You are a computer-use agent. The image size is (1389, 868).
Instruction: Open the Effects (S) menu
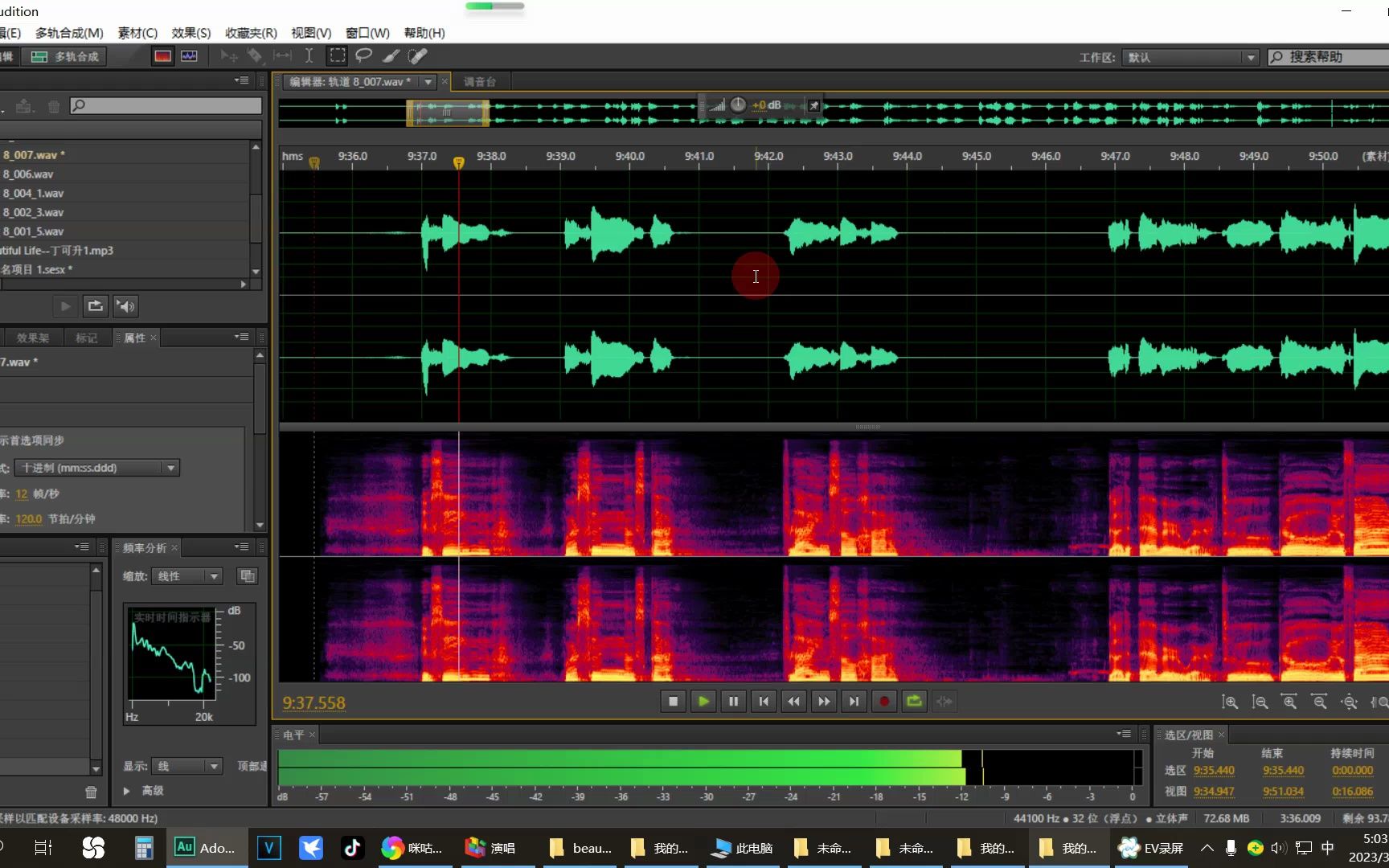pos(191,32)
